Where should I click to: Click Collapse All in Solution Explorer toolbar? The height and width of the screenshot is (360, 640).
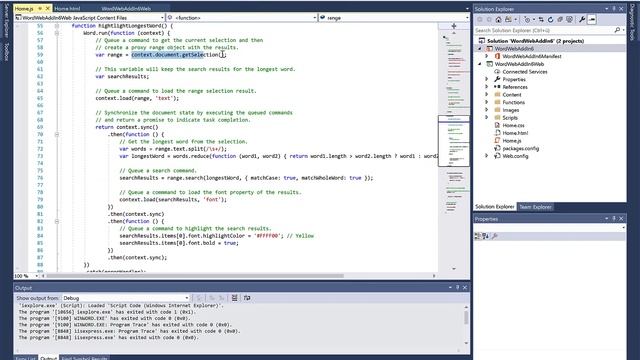[560, 19]
